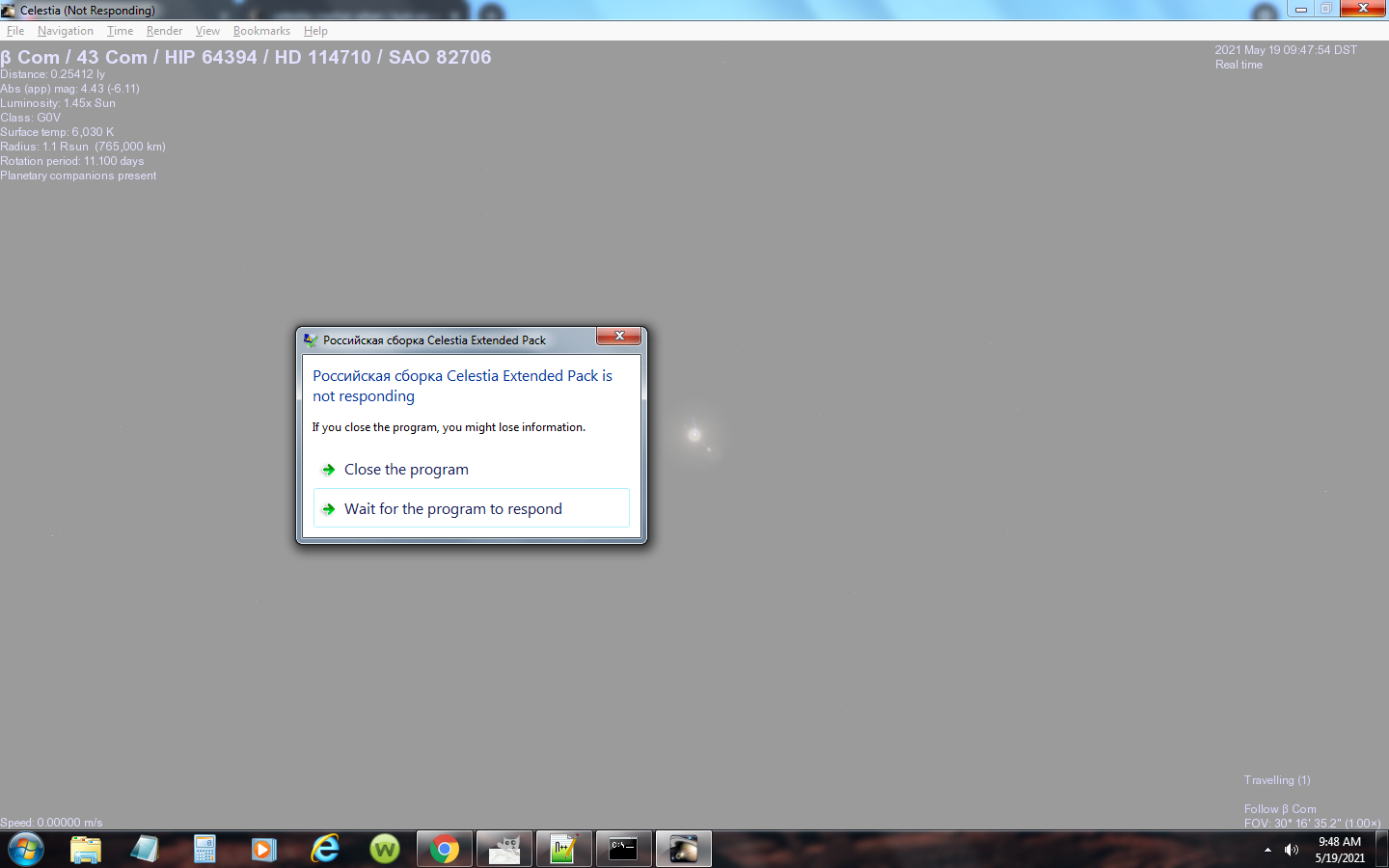Click the 'Surface temp: 6,030 K' text
Viewport: 1389px width, 868px height.
pyautogui.click(x=57, y=132)
